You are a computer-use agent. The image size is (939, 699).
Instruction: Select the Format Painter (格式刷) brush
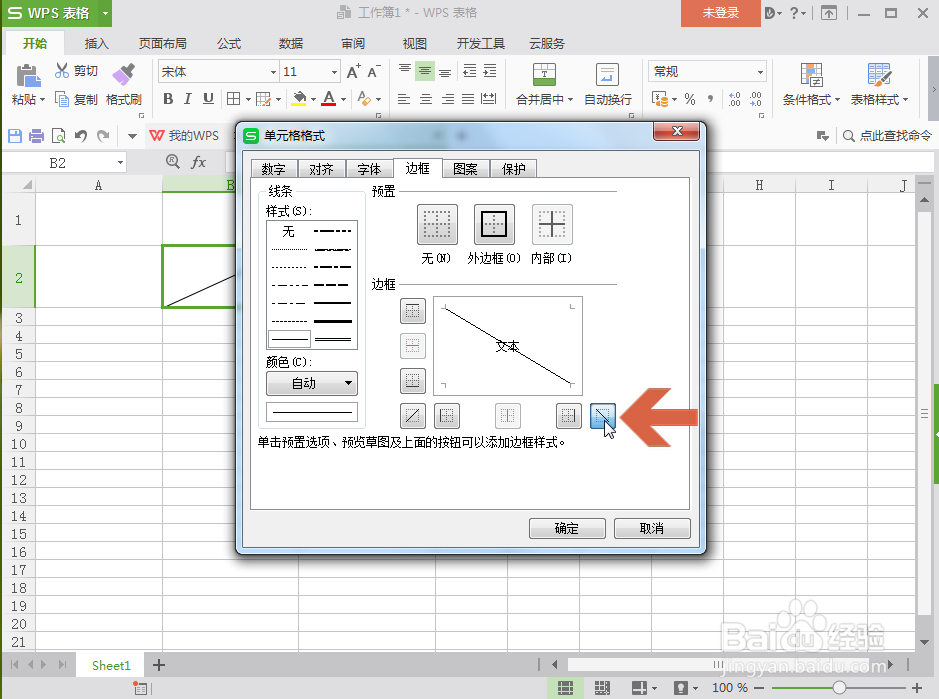pyautogui.click(x=123, y=74)
